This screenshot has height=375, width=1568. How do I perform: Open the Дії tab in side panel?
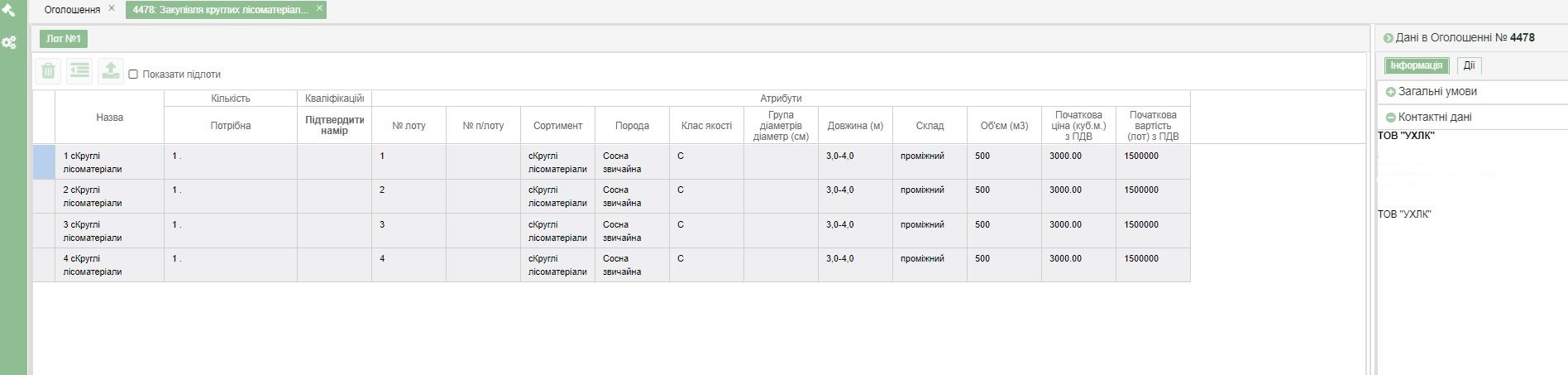tap(1469, 65)
